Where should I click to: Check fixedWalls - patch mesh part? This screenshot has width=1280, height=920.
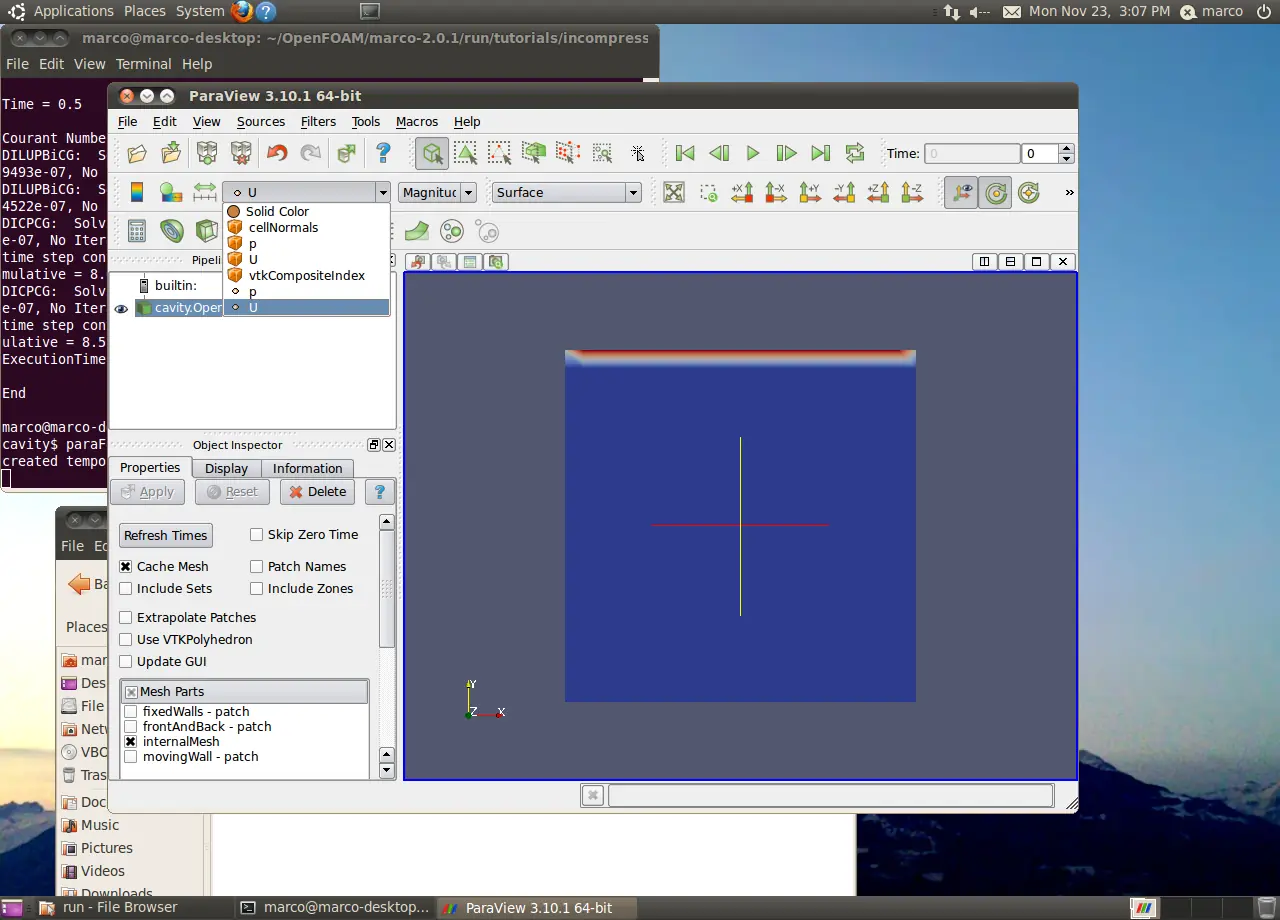(x=131, y=712)
